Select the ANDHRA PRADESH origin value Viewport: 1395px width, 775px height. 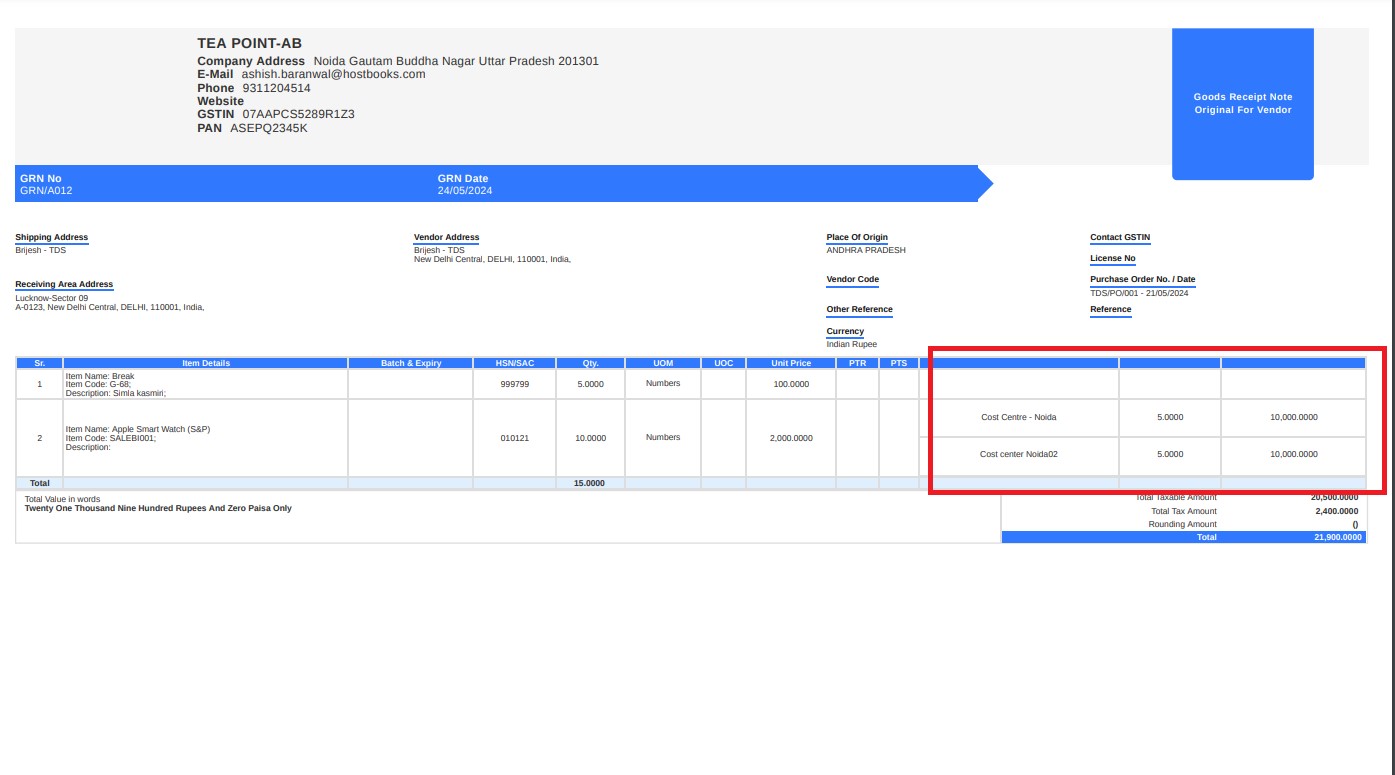pyautogui.click(x=866, y=250)
